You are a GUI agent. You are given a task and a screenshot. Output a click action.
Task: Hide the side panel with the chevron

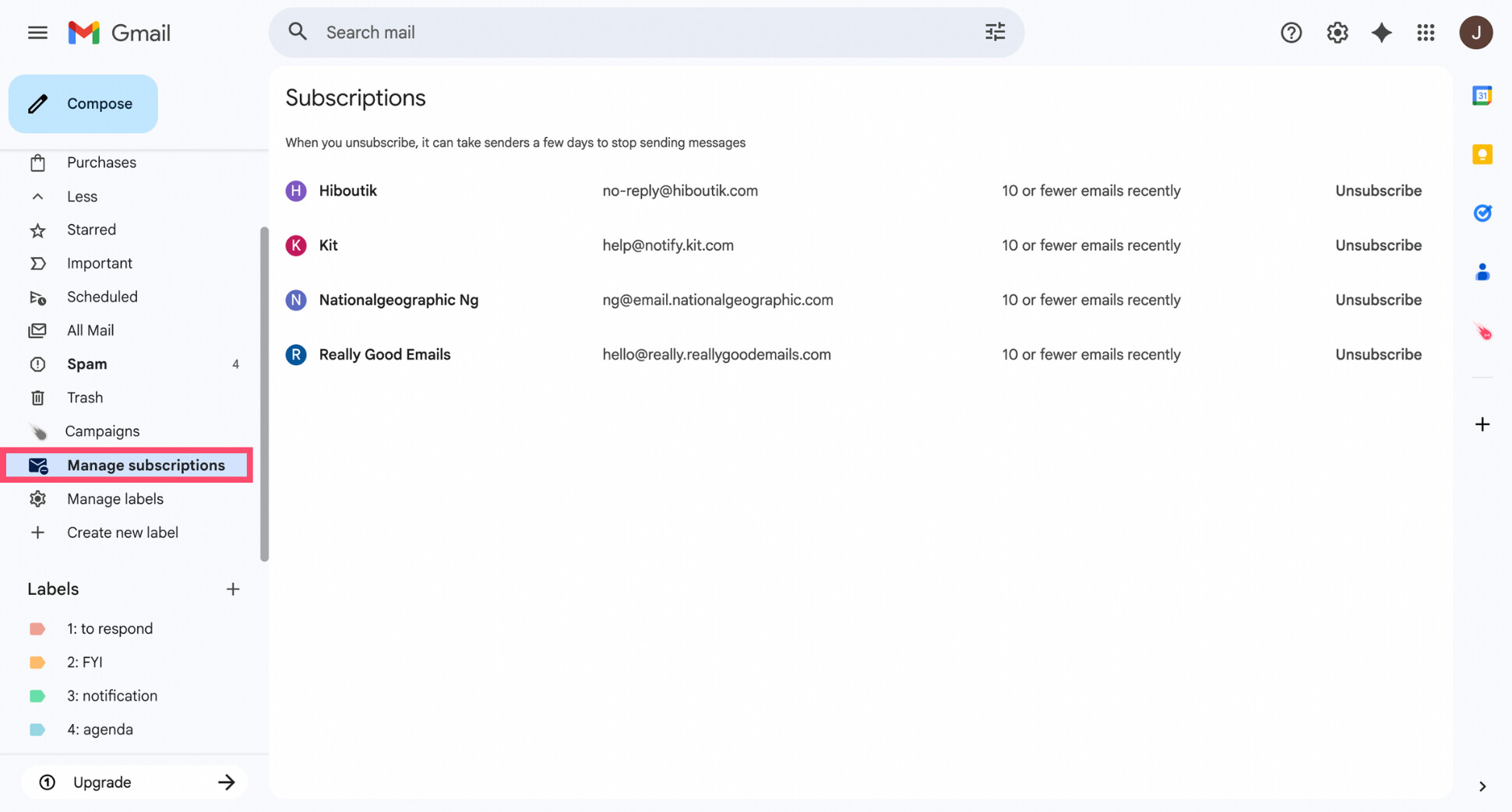point(1482,786)
